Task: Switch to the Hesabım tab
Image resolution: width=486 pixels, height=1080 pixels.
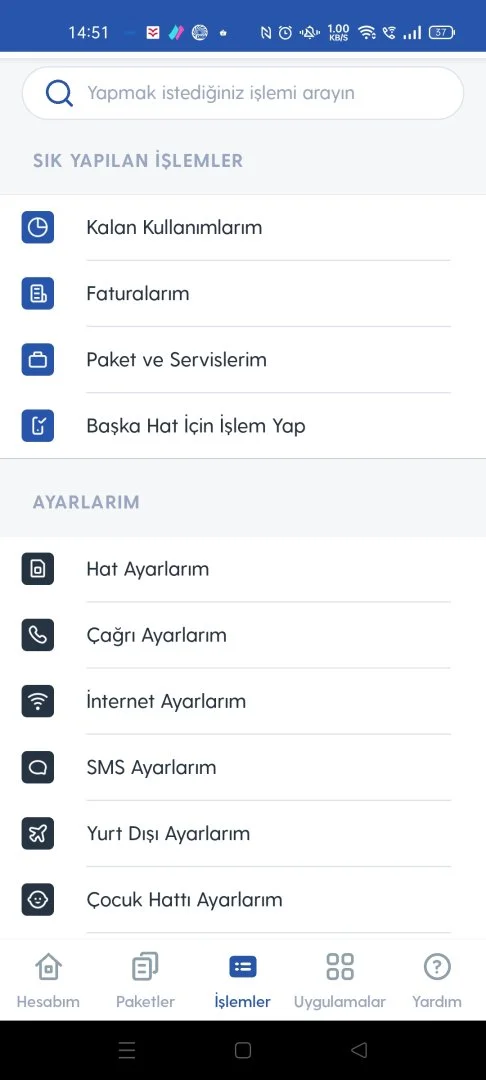Action: tap(48, 980)
